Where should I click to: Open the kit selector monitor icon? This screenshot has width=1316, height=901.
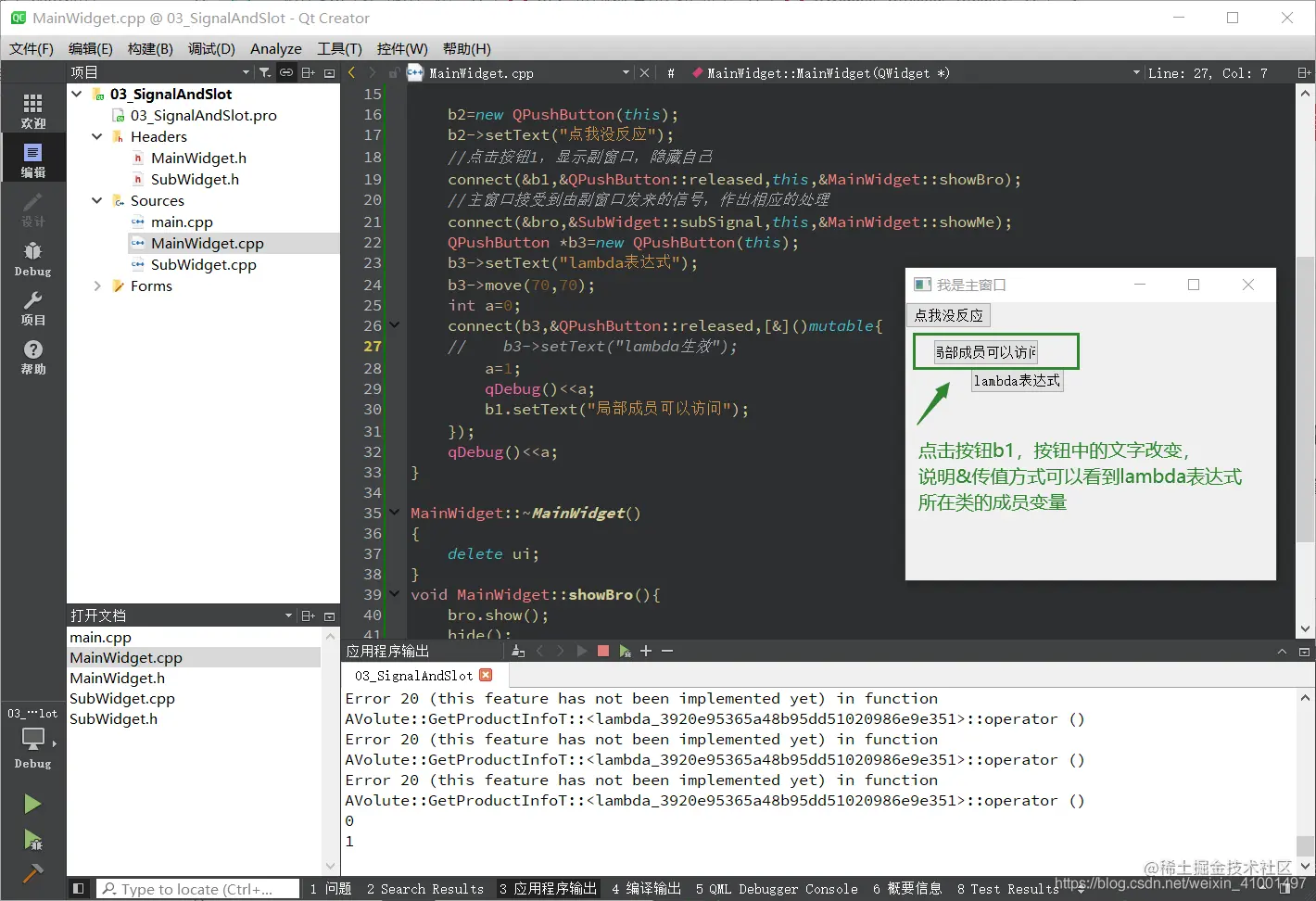[x=32, y=739]
